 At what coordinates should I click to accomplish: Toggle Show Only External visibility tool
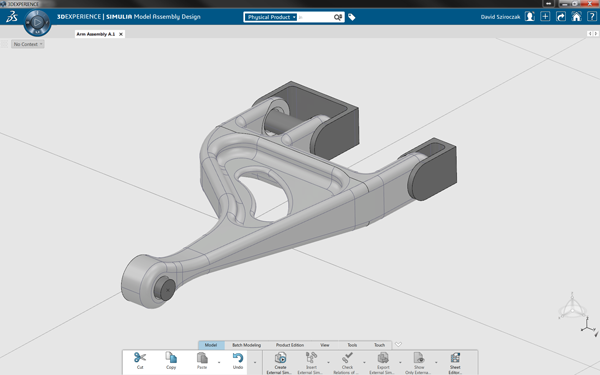pos(419,358)
